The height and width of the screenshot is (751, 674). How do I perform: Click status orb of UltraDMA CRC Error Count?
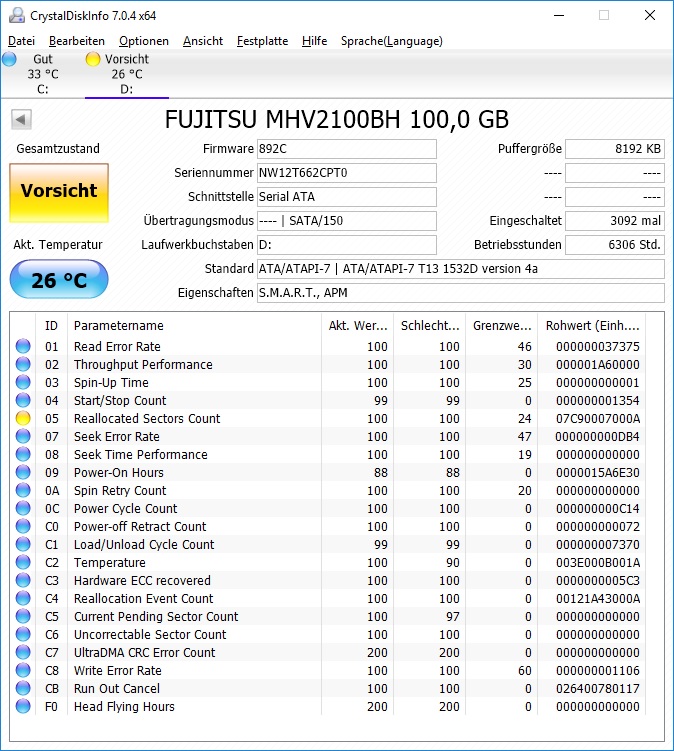tap(23, 652)
